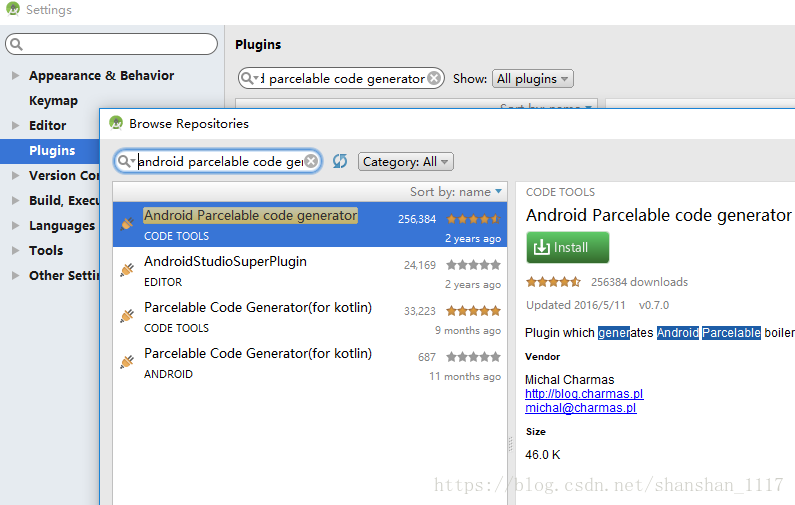Click the 46.0 K size value
Viewport: 795px width, 505px height.
(x=543, y=455)
